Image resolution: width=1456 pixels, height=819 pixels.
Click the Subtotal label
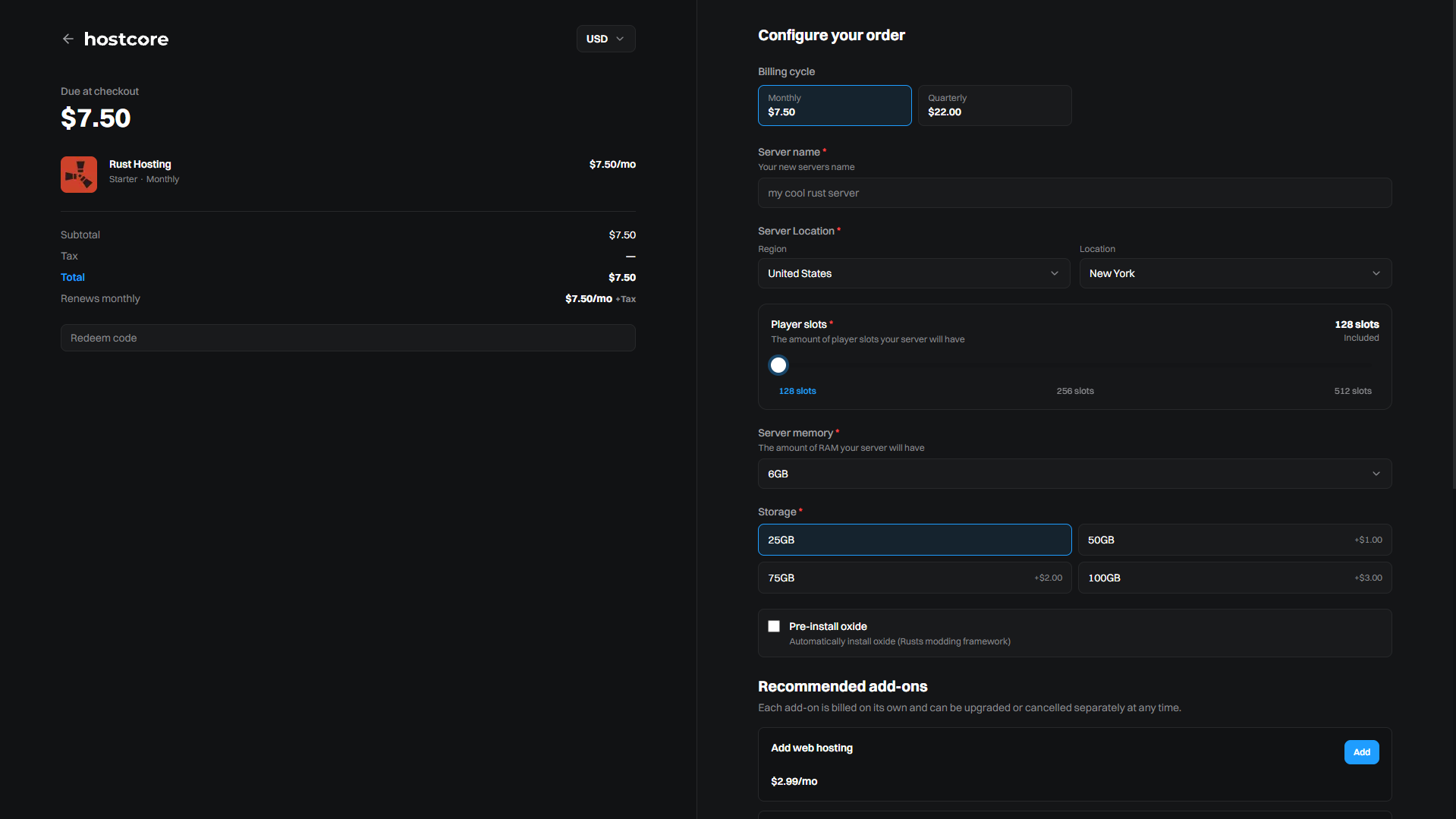coord(80,235)
